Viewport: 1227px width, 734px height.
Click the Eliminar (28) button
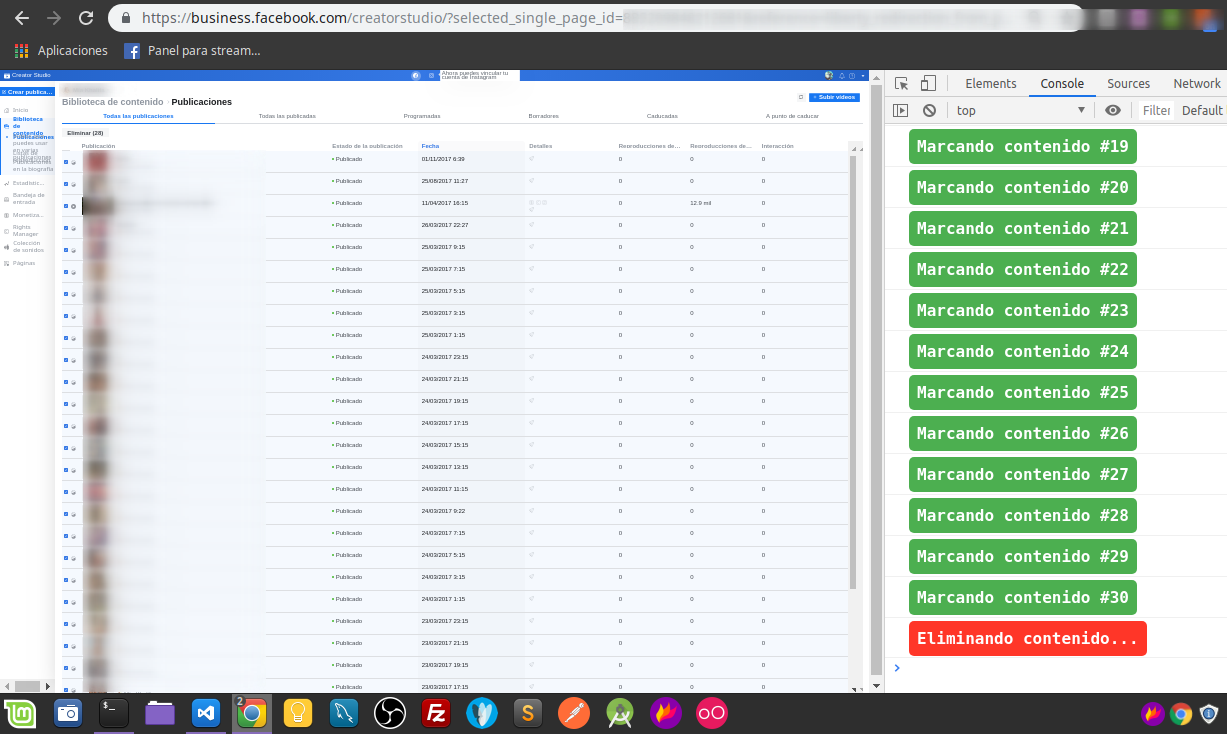coord(85,133)
